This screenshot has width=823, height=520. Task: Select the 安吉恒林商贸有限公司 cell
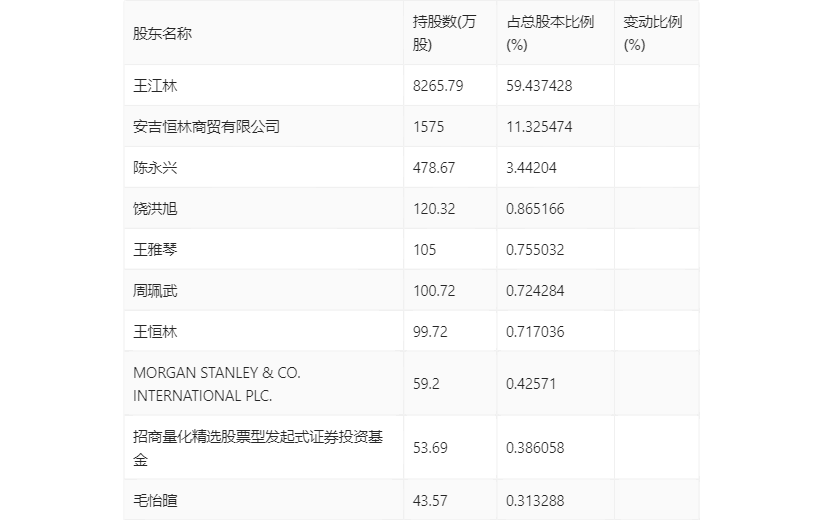click(206, 127)
